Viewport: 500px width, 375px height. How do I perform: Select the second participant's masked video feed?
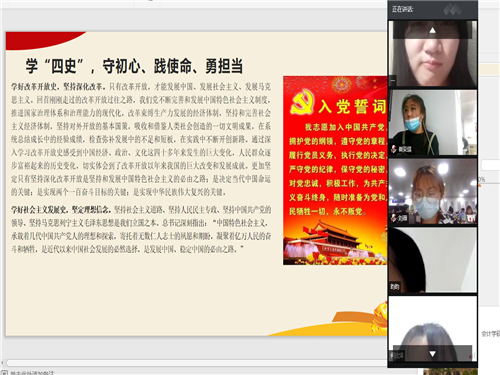pos(433,122)
